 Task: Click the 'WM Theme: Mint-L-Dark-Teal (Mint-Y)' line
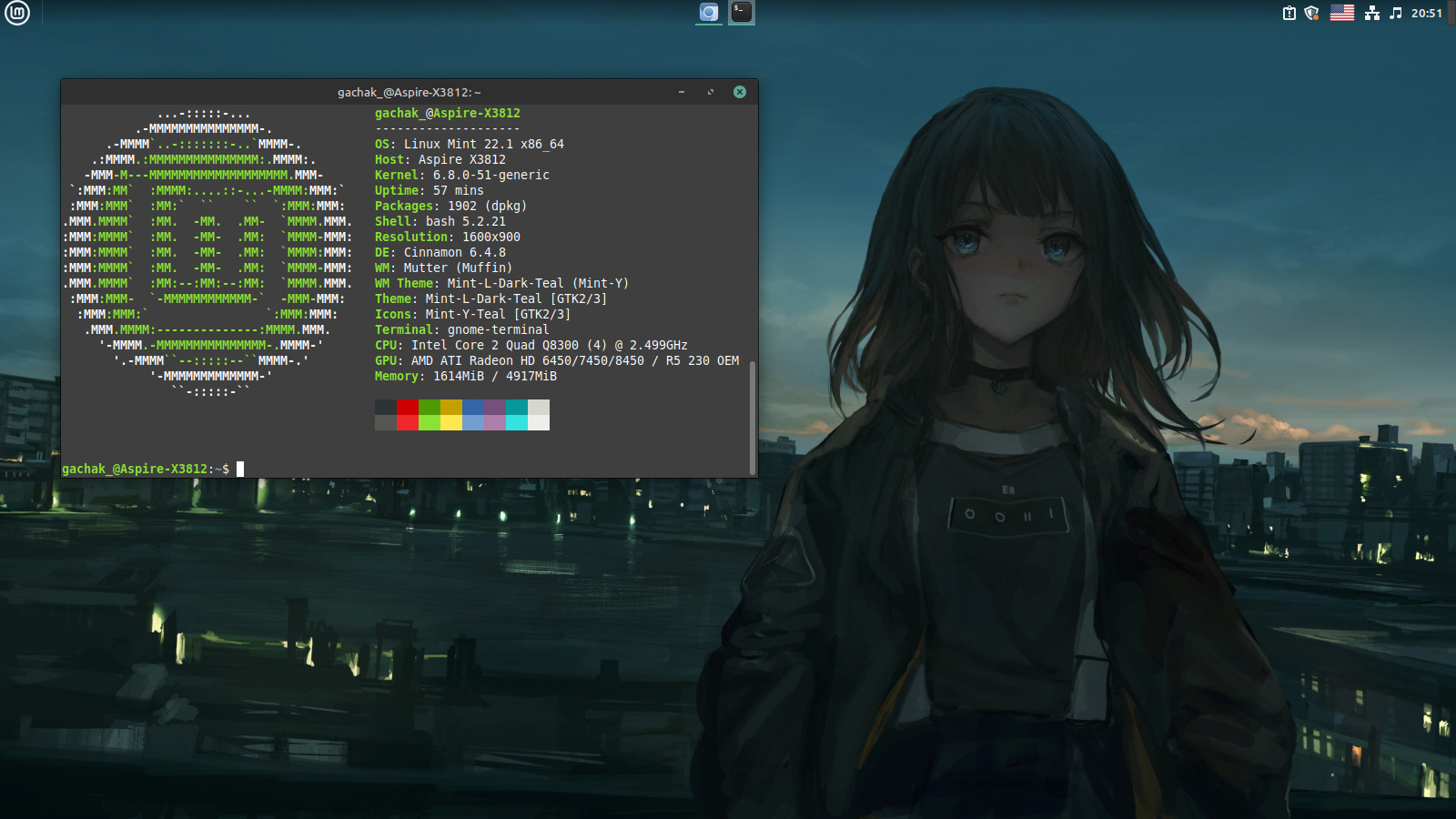(x=502, y=283)
